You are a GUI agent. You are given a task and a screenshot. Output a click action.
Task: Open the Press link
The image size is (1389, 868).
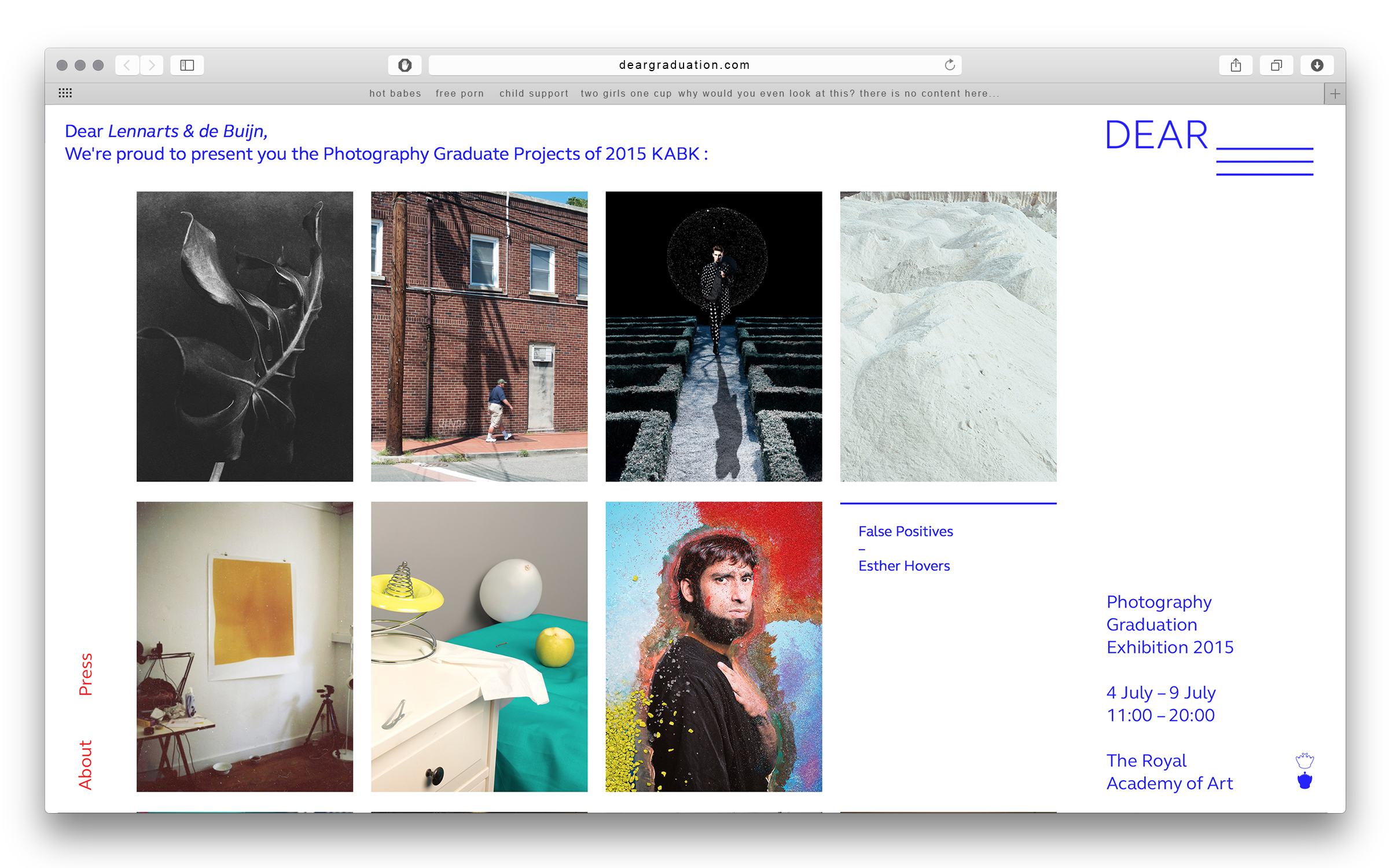86,674
